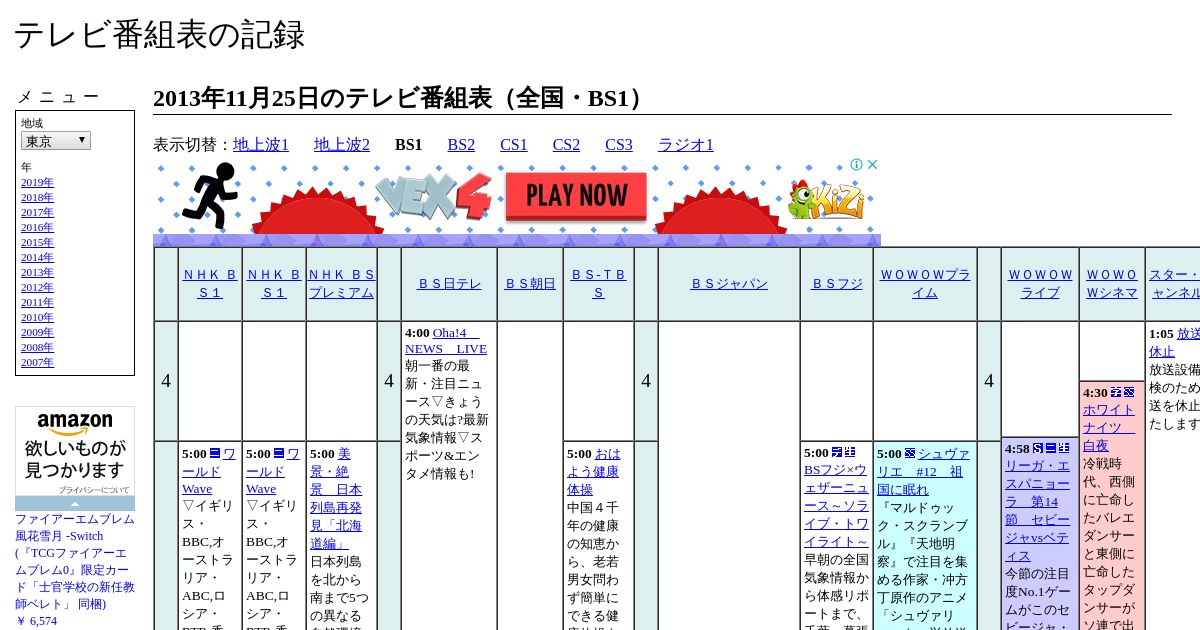The height and width of the screenshot is (630, 1200).
Task: Click the Kizi dragon logo in banner
Action: (x=826, y=200)
